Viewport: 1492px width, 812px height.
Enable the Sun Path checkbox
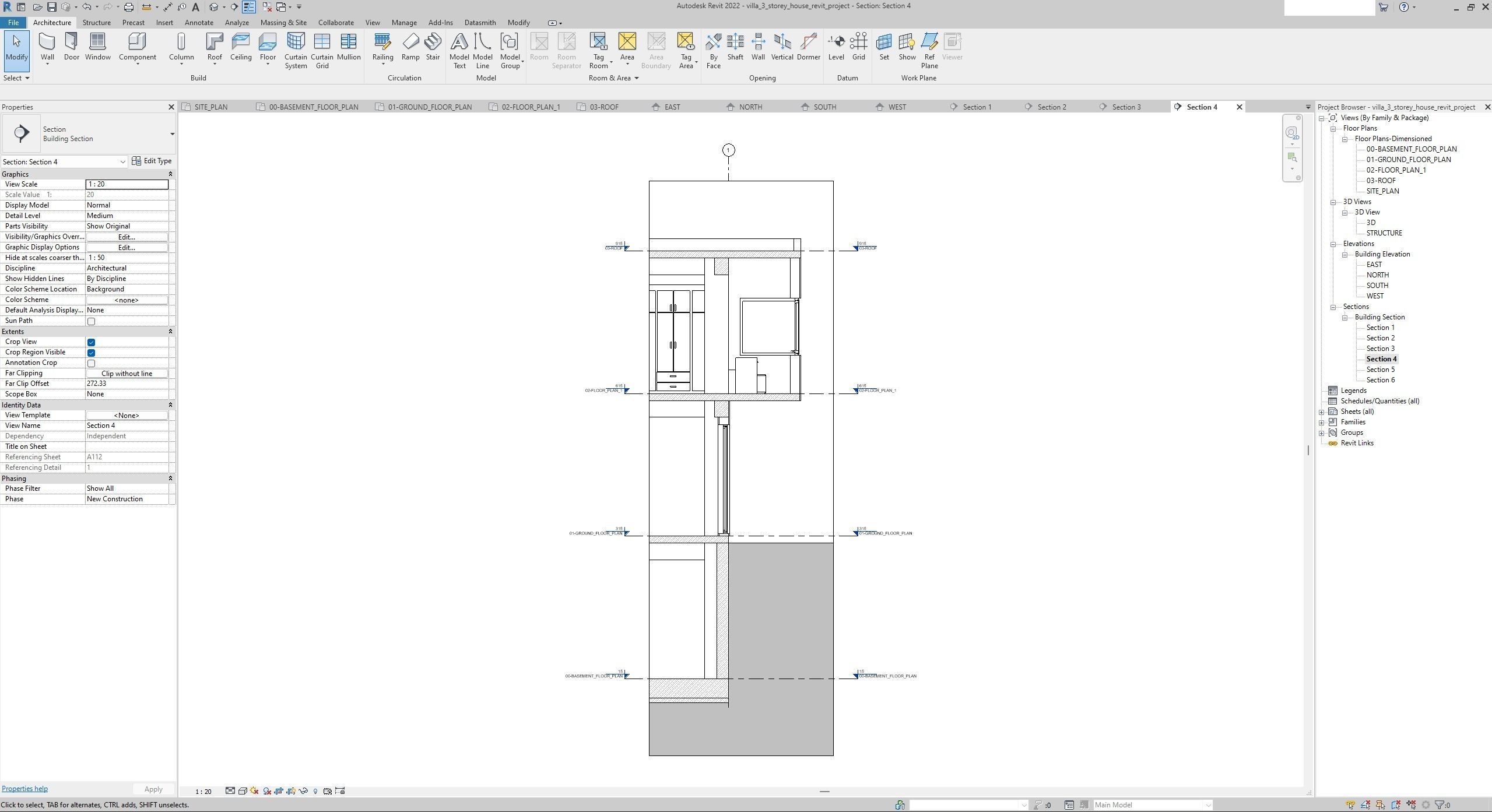[x=91, y=321]
